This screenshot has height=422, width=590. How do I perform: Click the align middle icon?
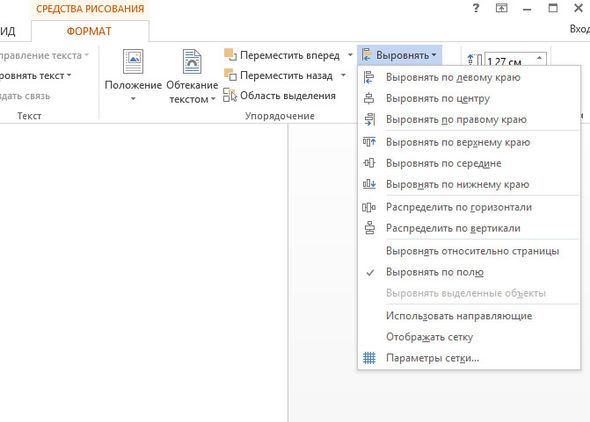(x=369, y=163)
